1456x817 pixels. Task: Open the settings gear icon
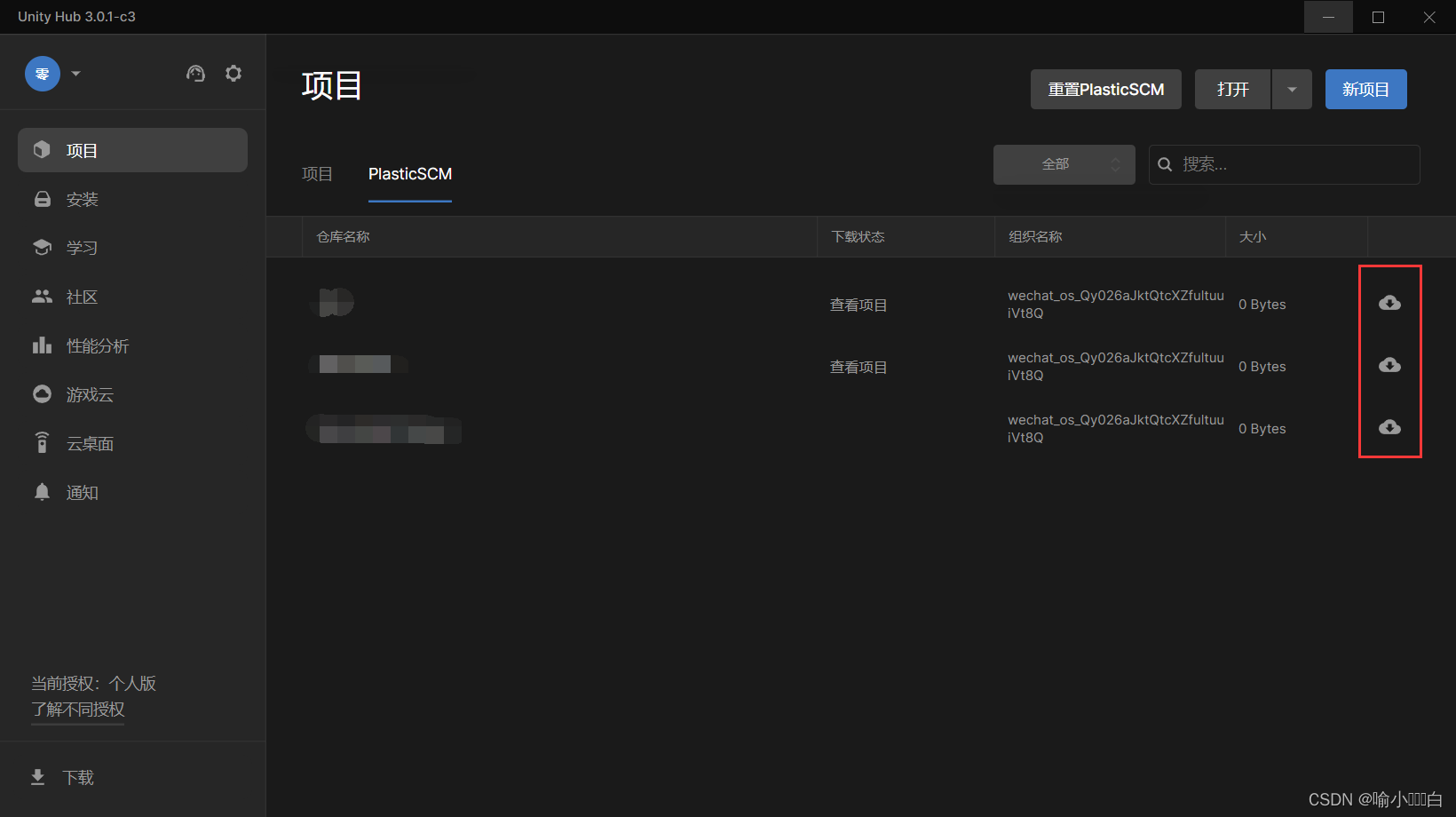pos(233,74)
